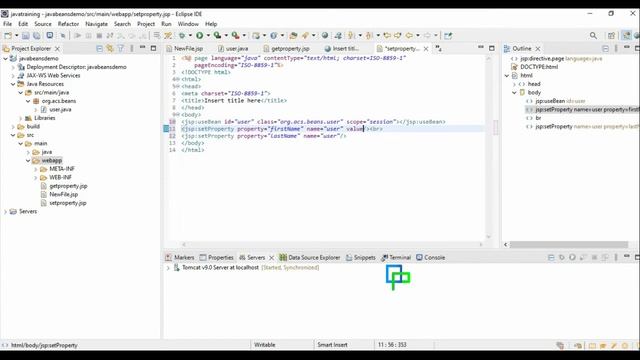The height and width of the screenshot is (360, 640).
Task: Click Last Edit Location arrow icon
Action: (x=387, y=36)
